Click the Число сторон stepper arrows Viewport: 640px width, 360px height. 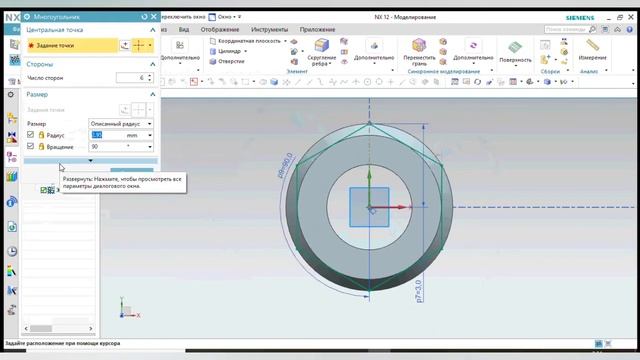pyautogui.click(x=150, y=78)
